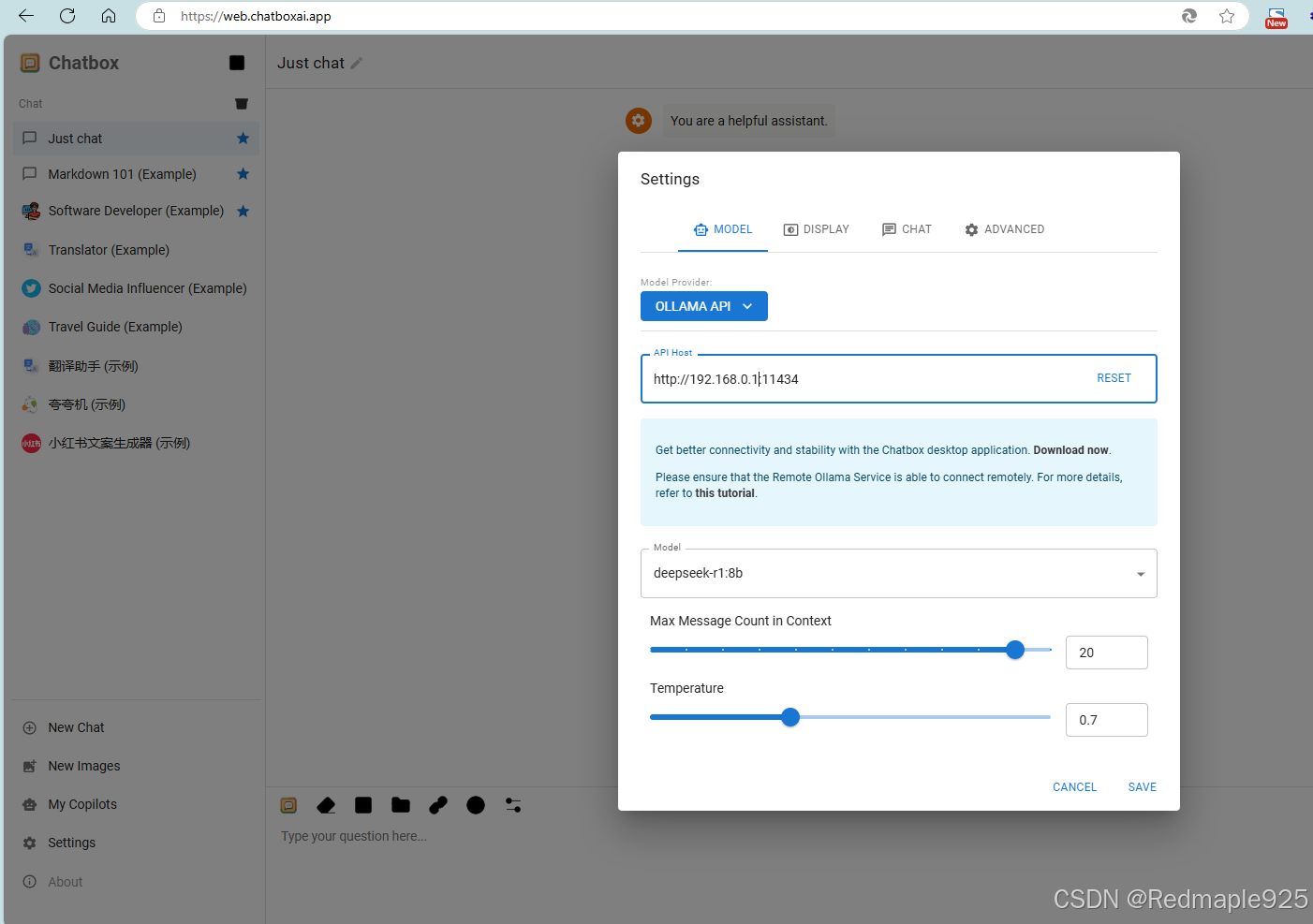Viewport: 1313px width, 924px height.
Task: Open this tutorial link
Action: click(x=725, y=493)
